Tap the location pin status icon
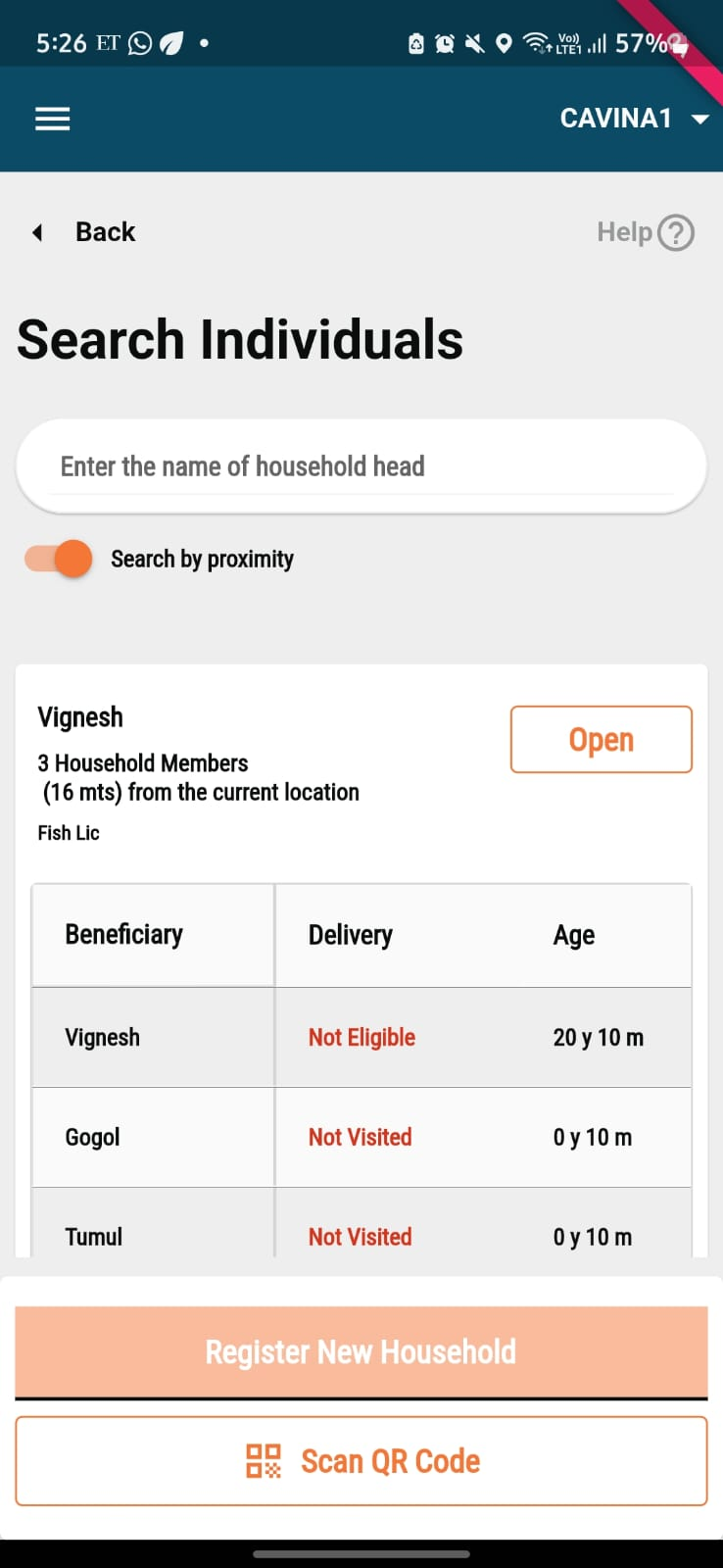This screenshot has width=723, height=1568. coord(504,43)
